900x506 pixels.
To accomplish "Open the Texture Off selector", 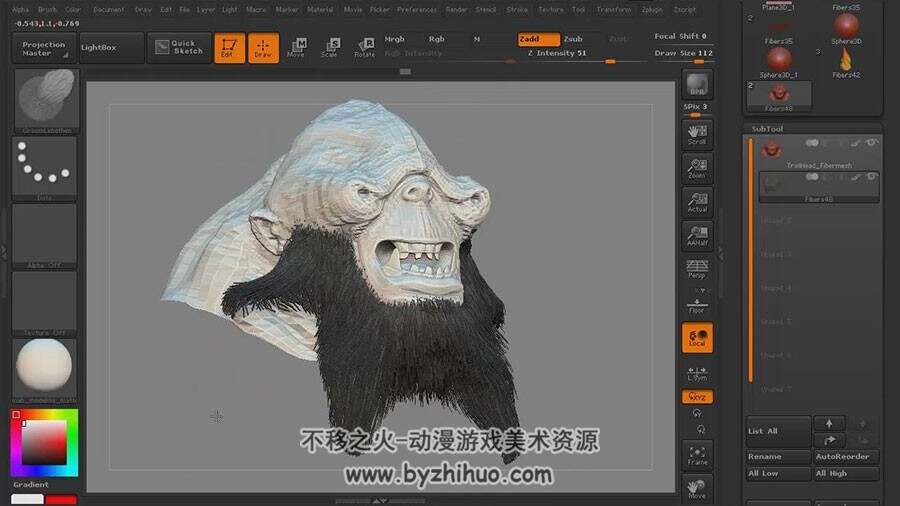I will point(44,303).
